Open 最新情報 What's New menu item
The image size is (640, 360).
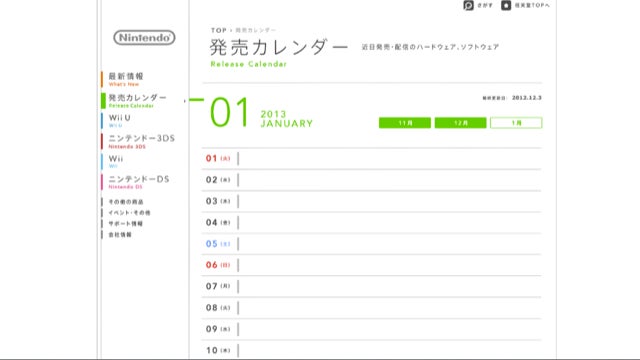[x=126, y=79]
